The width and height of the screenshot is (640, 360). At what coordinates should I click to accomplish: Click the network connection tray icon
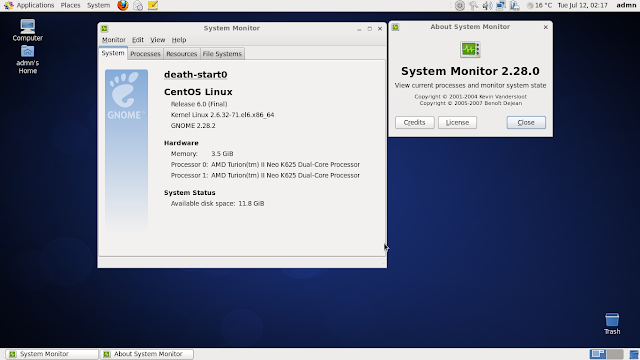coord(501,5)
